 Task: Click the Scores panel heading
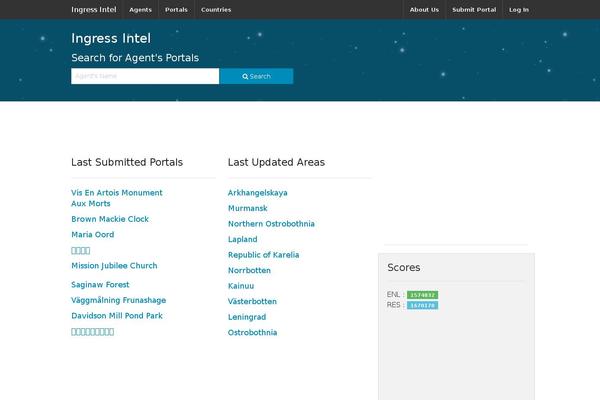pyautogui.click(x=404, y=267)
